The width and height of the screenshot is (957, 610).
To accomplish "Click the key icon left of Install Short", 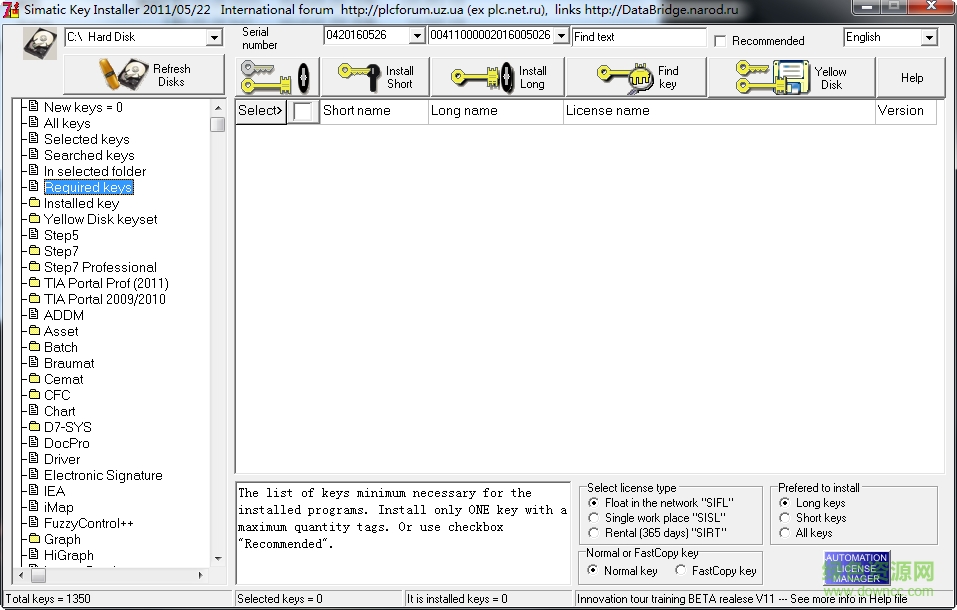I will coord(276,77).
